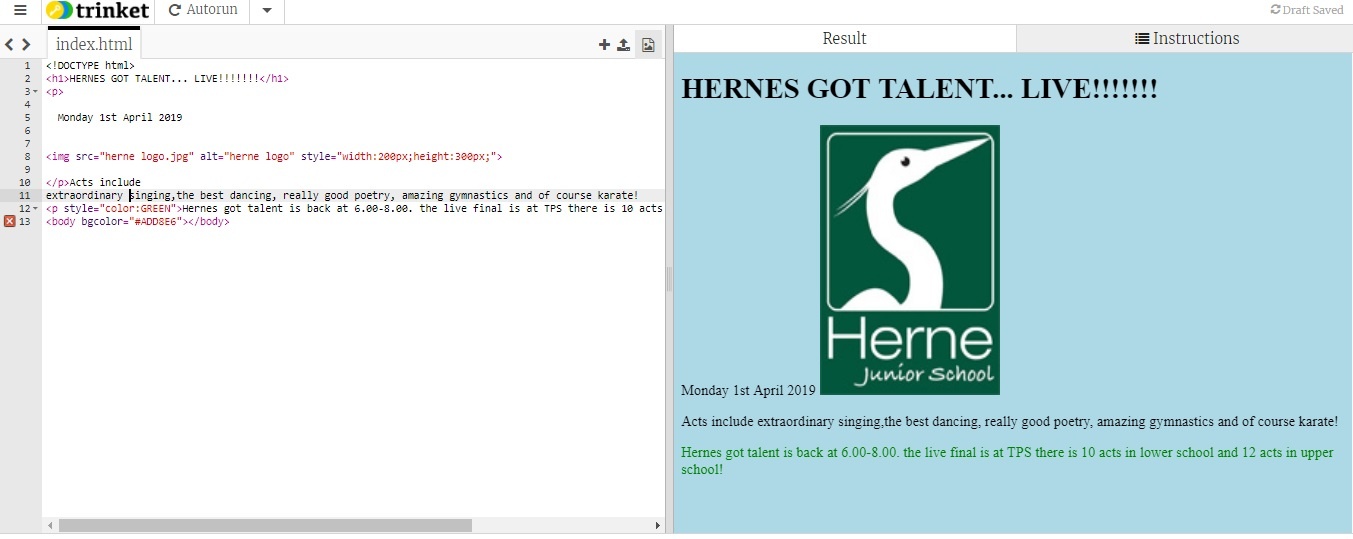Click the h1 code on line 2
This screenshot has height=539, width=1353.
click(167, 78)
